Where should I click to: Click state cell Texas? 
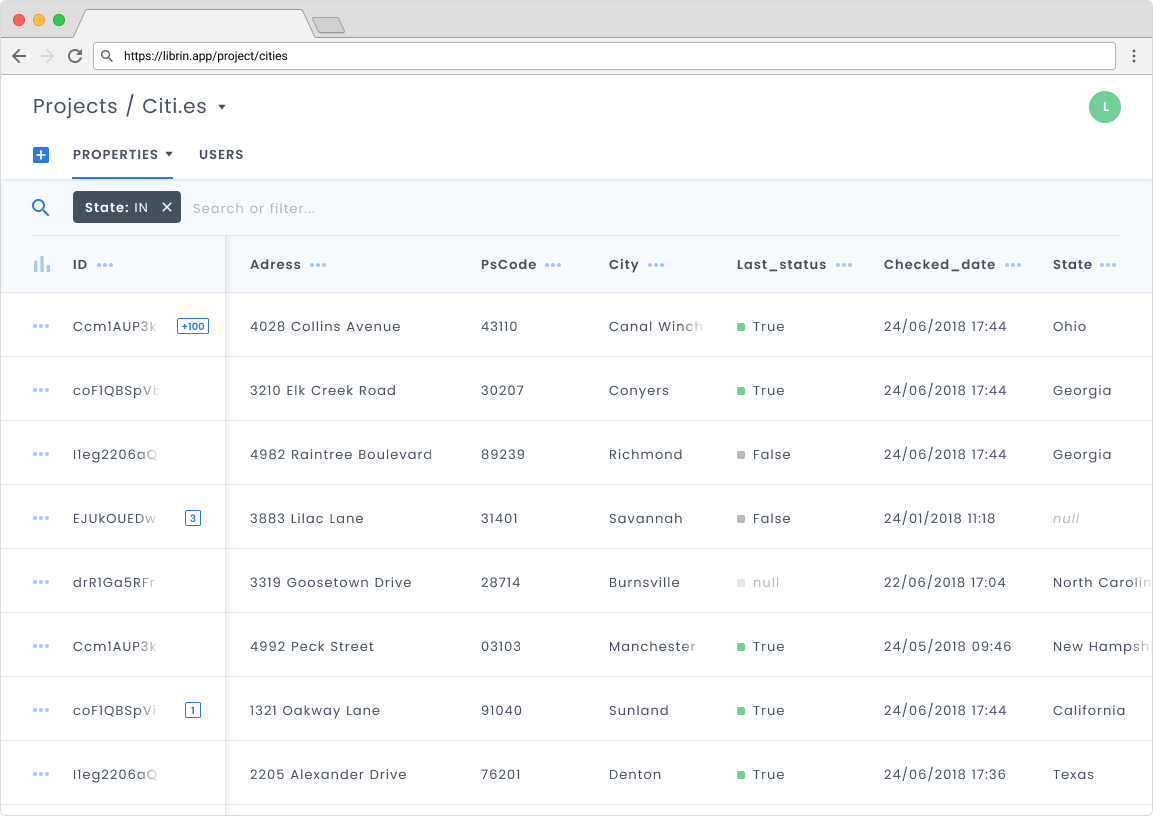[1074, 774]
